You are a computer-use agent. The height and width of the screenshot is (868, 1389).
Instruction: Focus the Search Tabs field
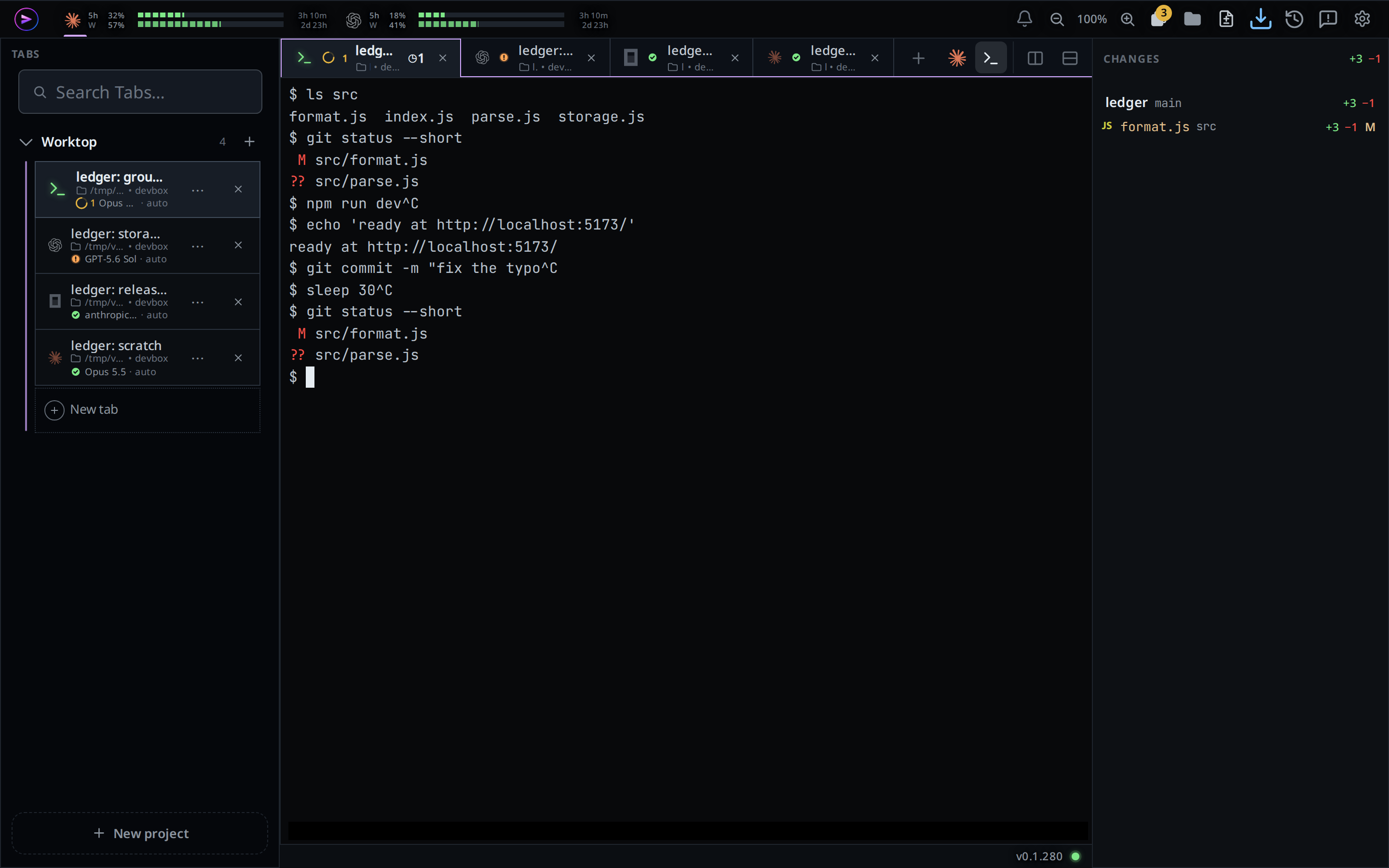(x=140, y=92)
